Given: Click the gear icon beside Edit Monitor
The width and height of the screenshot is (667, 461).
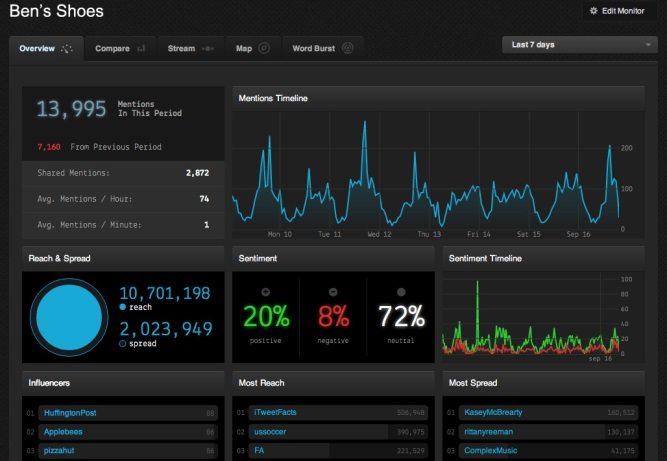Looking at the screenshot, I should pos(594,10).
